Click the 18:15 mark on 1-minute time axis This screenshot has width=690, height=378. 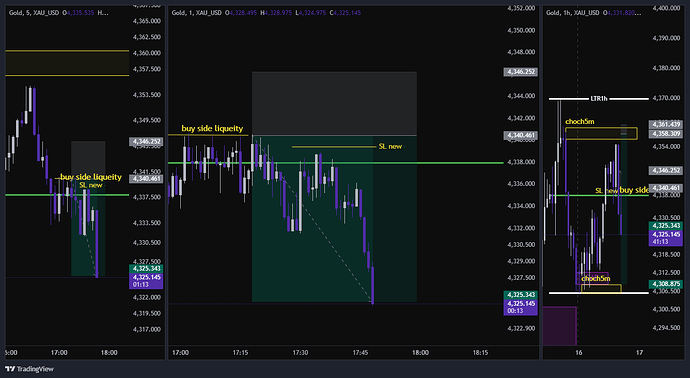pos(480,352)
